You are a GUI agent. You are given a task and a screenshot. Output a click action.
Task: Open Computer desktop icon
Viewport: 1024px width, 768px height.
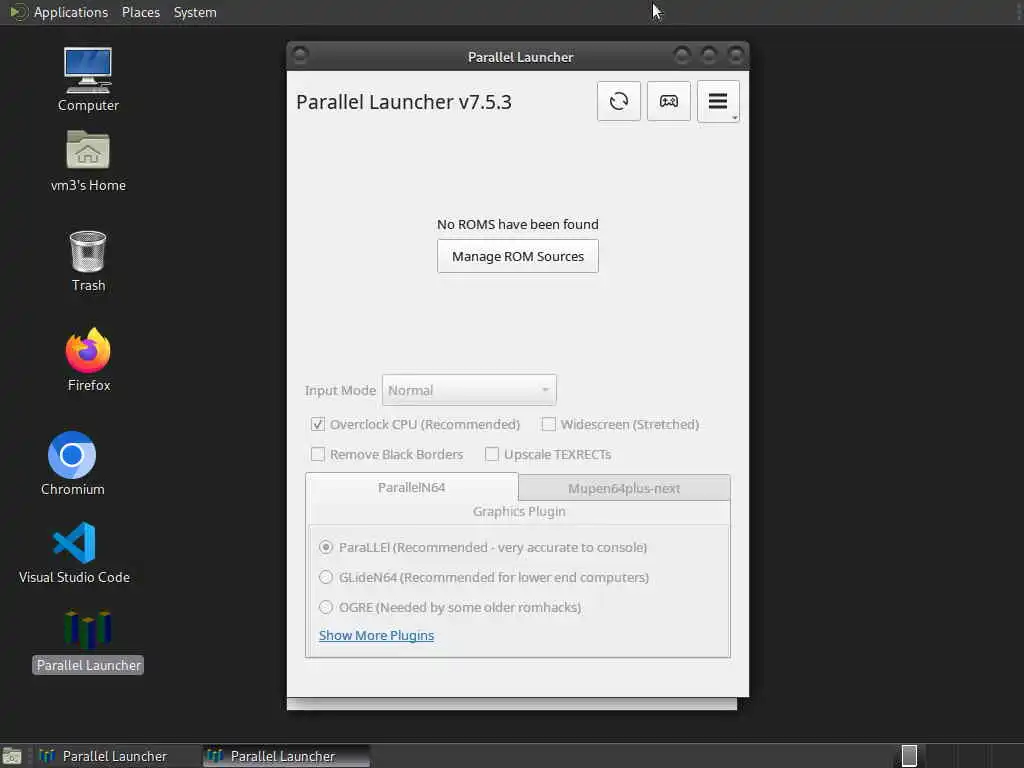[x=88, y=80]
